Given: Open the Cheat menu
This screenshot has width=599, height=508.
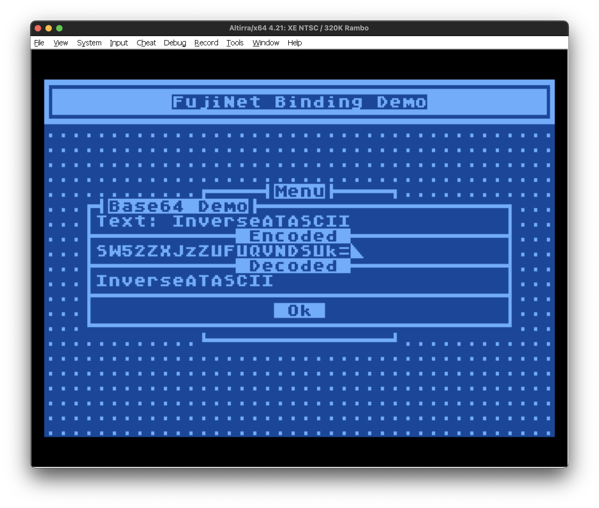Looking at the screenshot, I should click(146, 43).
